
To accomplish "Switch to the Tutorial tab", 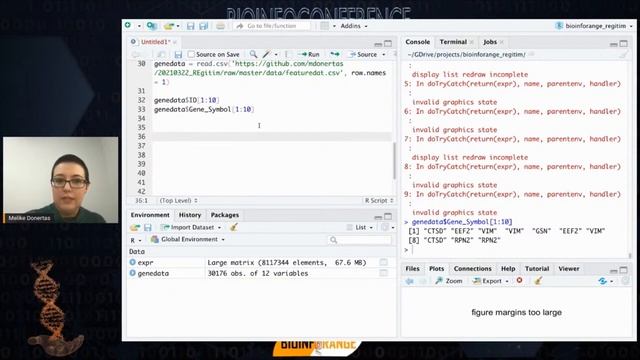I will click(537, 269).
